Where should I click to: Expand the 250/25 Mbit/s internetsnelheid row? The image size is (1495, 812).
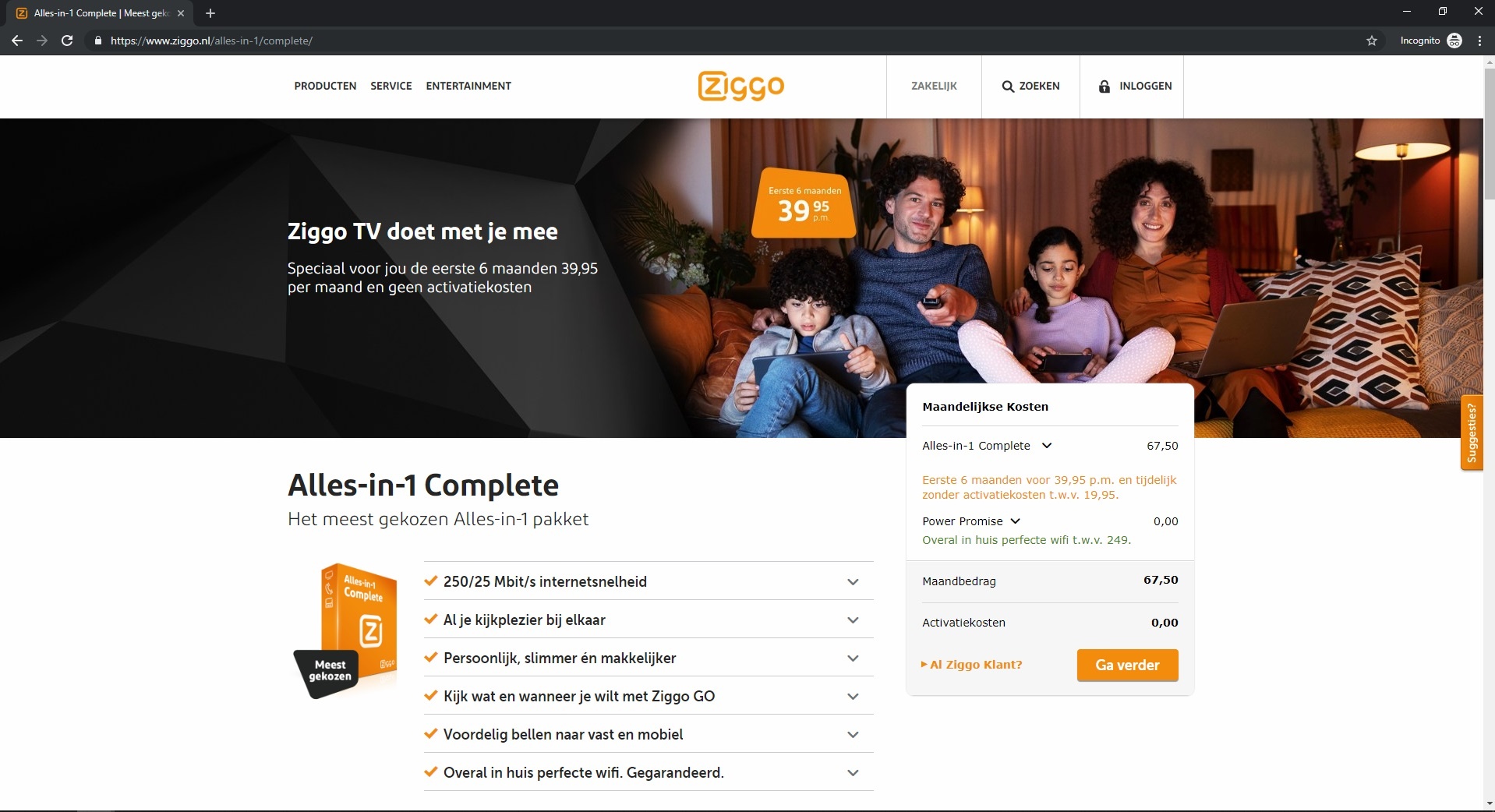point(649,581)
